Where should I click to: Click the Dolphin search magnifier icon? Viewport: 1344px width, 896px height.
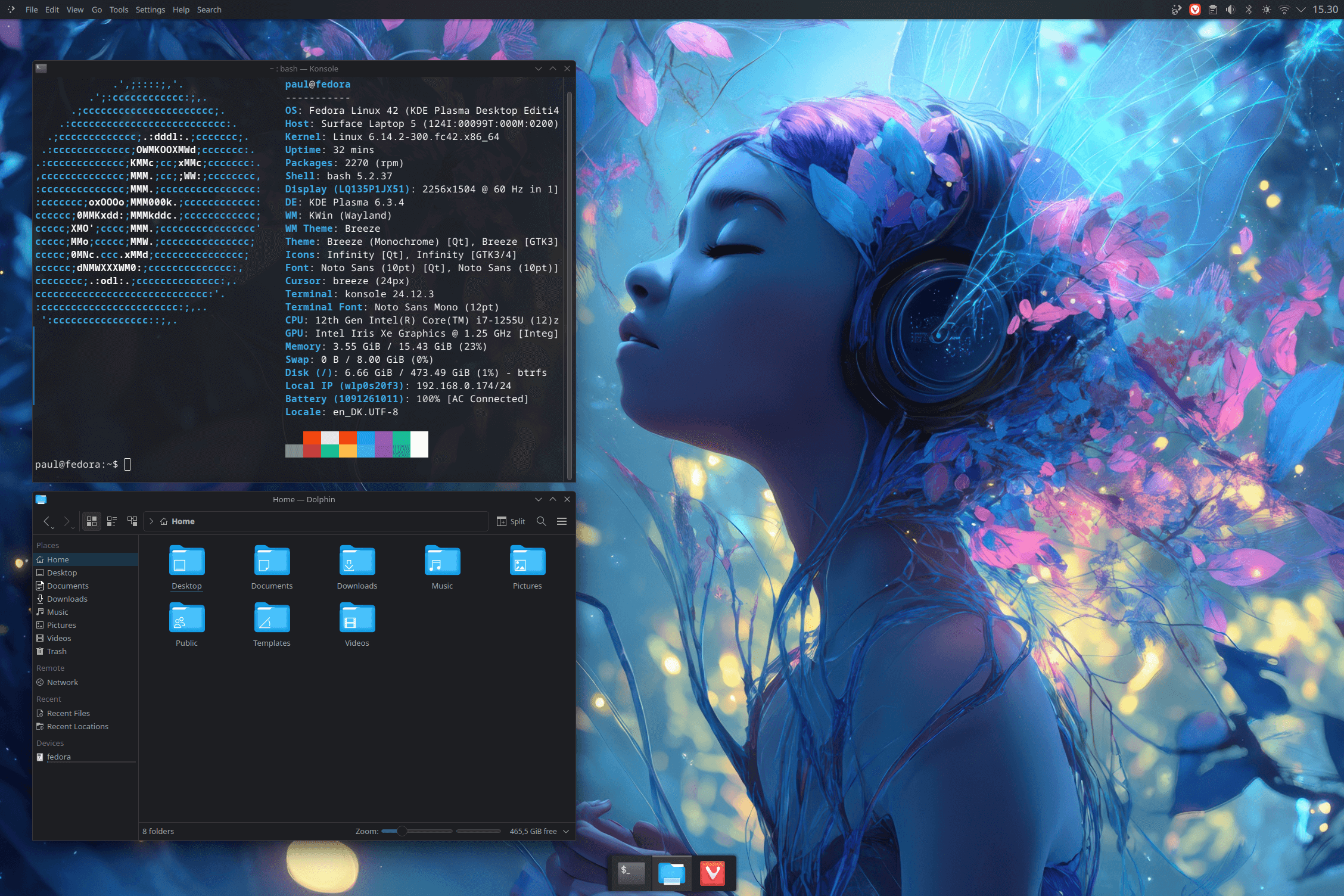pyautogui.click(x=541, y=521)
